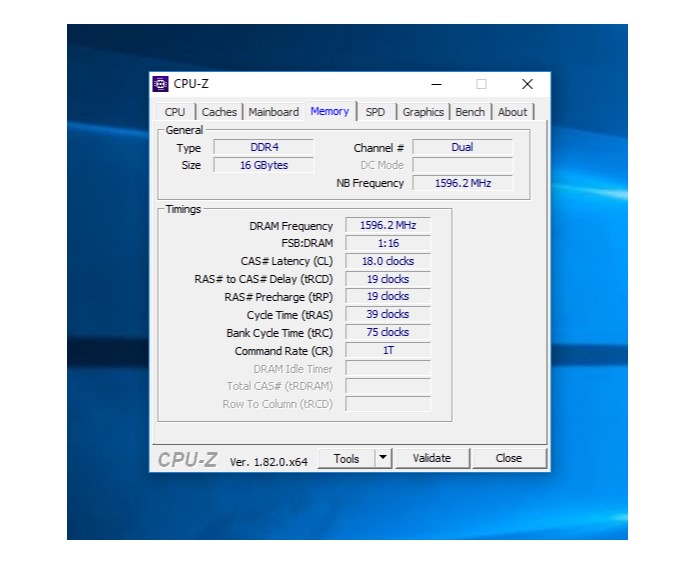Click the Channel # label
The width and height of the screenshot is (696, 564).
tap(379, 148)
